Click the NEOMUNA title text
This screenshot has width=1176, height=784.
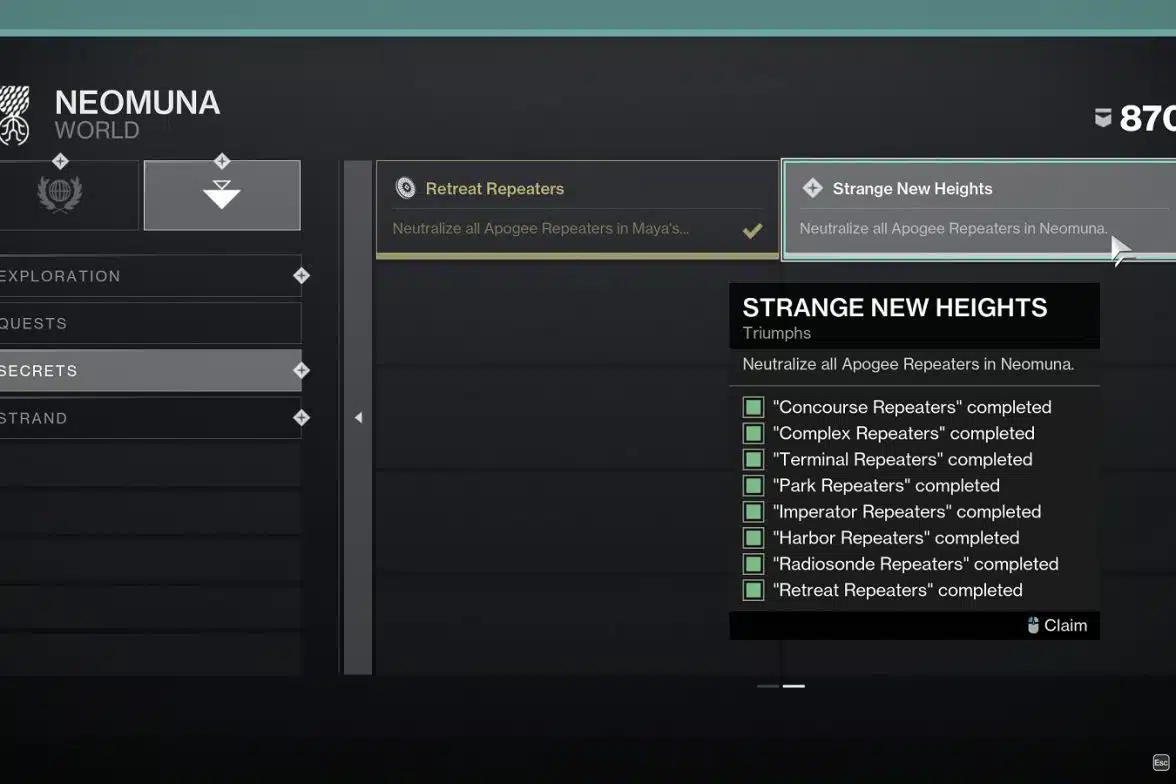[x=137, y=103]
